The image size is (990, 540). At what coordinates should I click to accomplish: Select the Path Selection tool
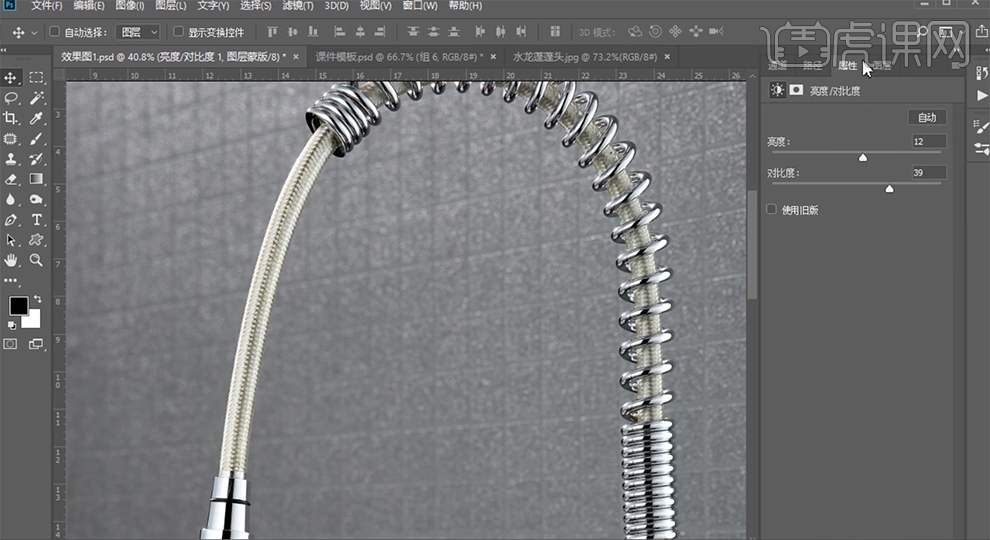click(11, 240)
